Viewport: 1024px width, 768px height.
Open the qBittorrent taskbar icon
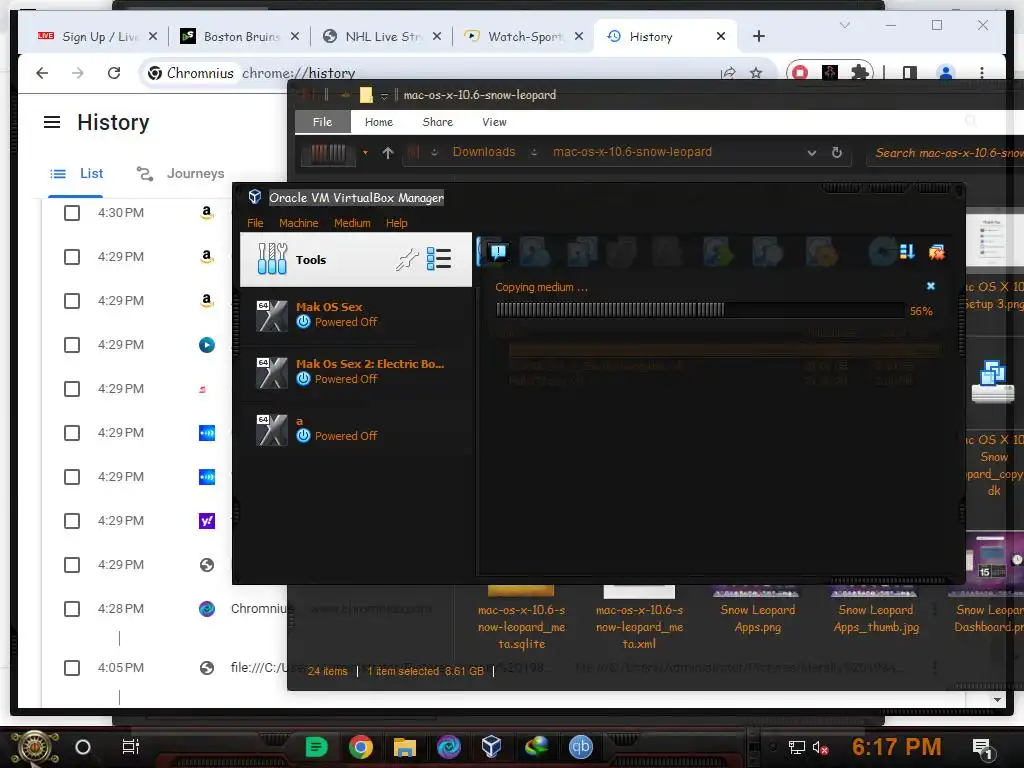click(581, 746)
